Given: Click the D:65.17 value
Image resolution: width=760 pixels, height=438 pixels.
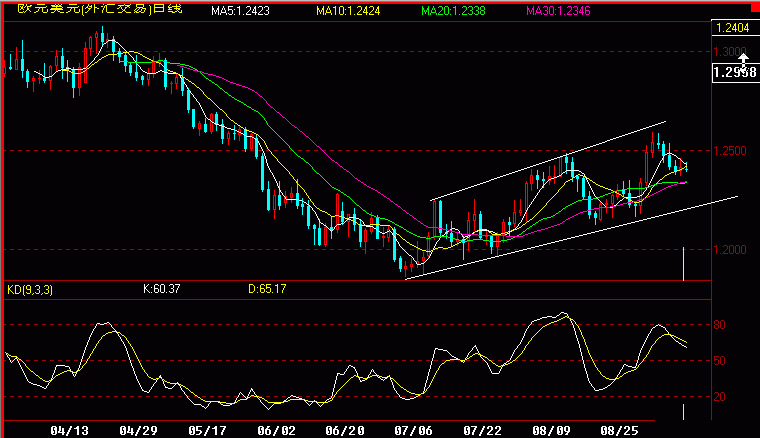Looking at the screenshot, I should coord(267,289).
